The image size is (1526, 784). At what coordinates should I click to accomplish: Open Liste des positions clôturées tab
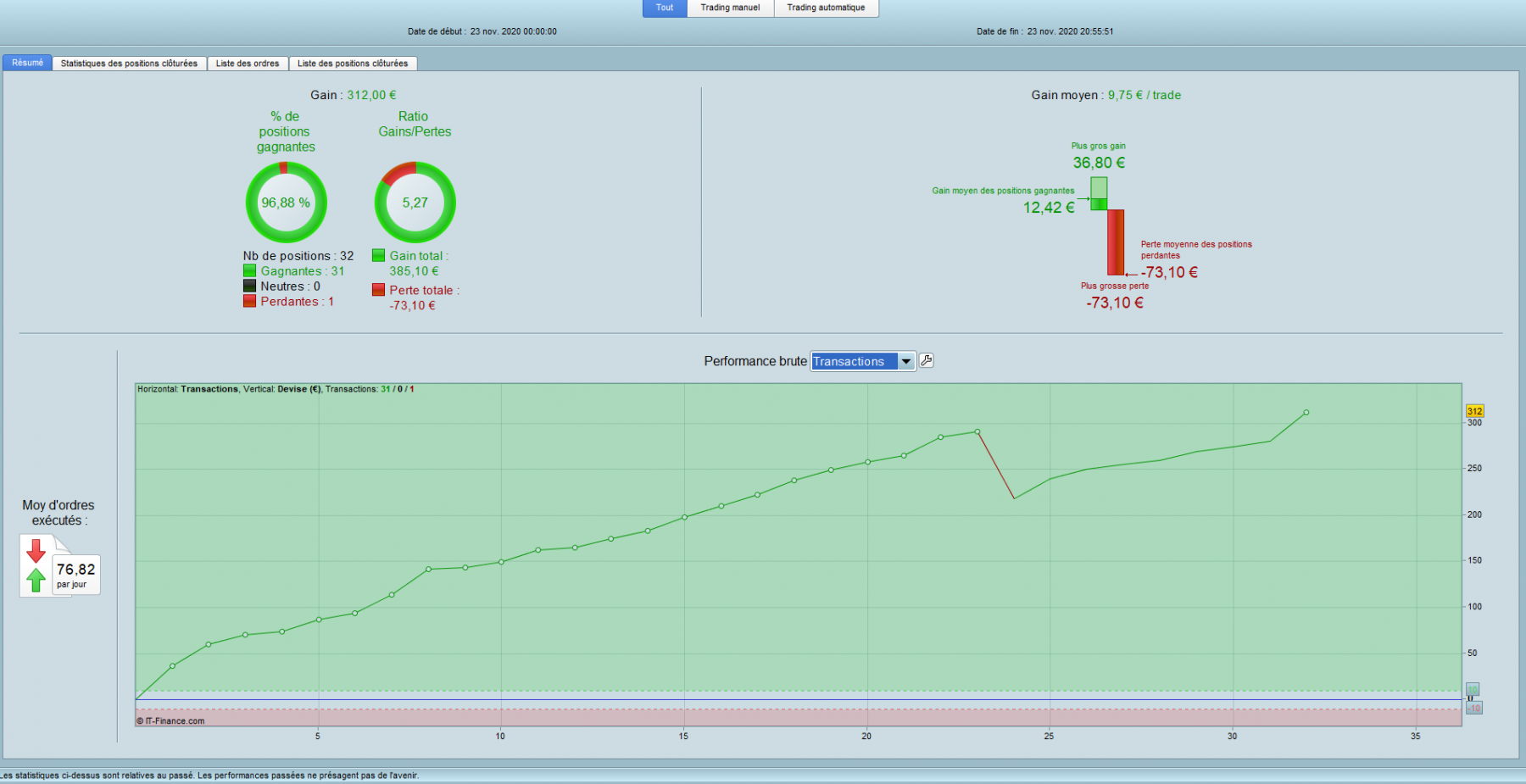point(353,64)
